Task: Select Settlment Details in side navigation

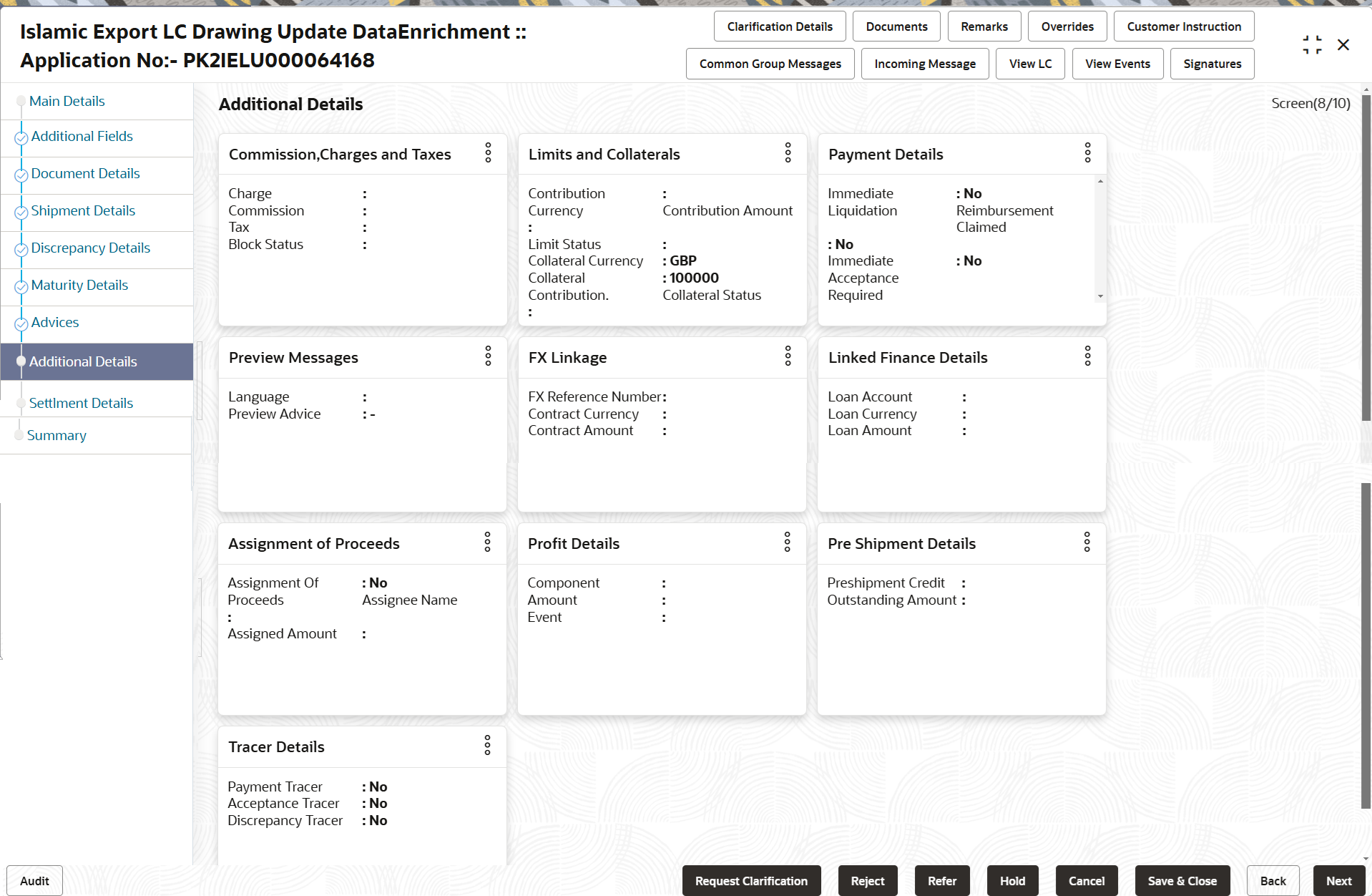Action: point(81,403)
